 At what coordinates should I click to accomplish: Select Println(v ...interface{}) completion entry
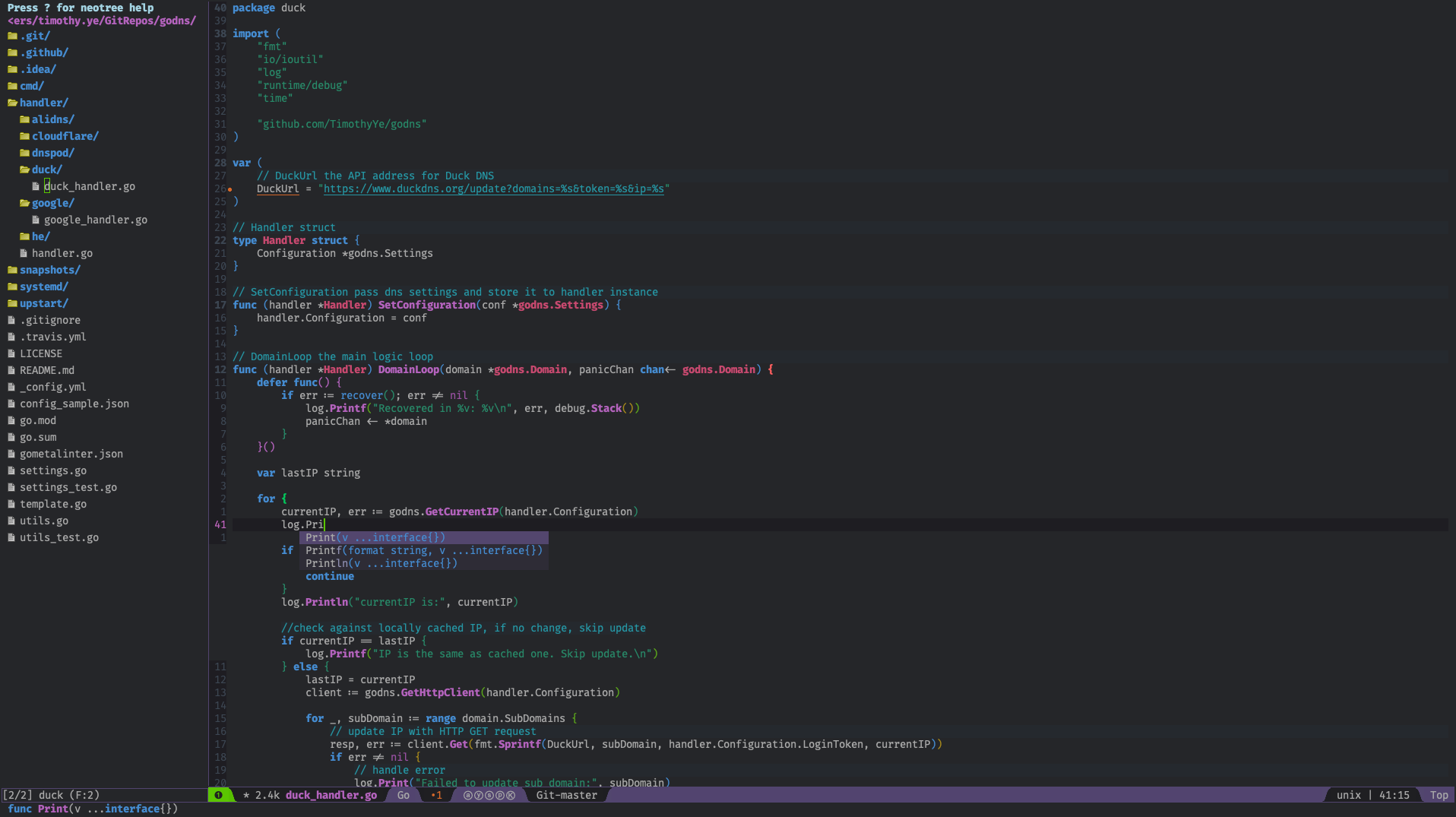click(x=424, y=563)
